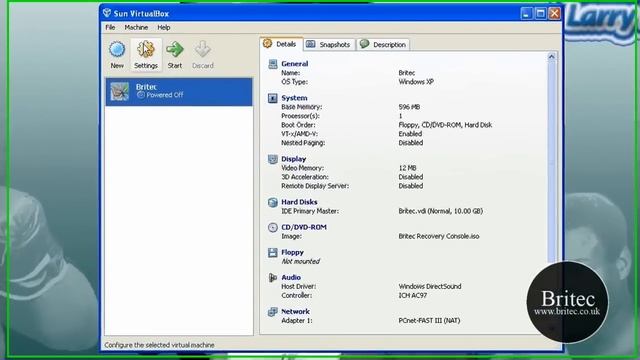Maximize the Sun VirtualBox window
This screenshot has height=360, width=640.
(x=540, y=13)
